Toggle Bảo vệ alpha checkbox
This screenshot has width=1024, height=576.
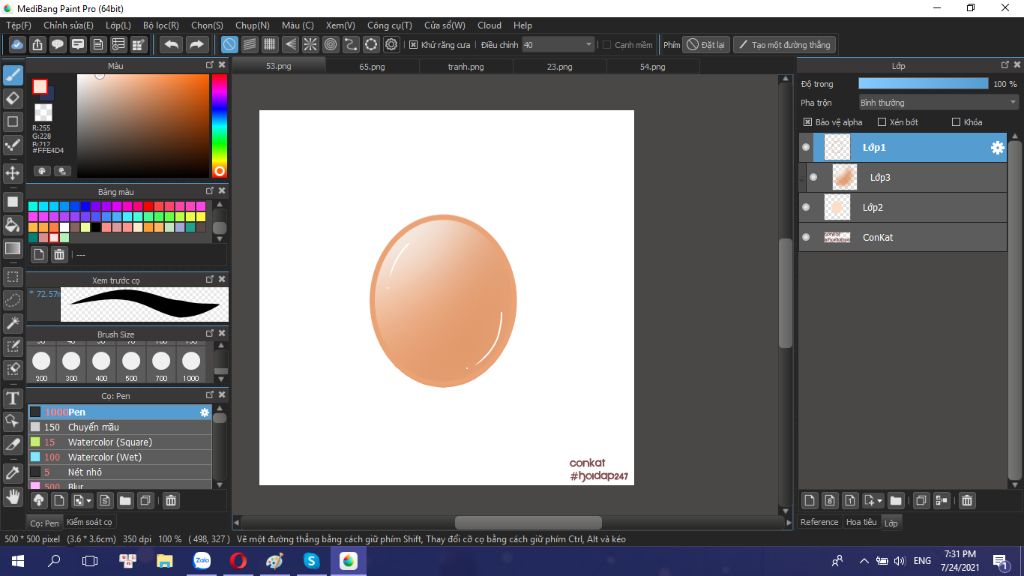pyautogui.click(x=808, y=122)
